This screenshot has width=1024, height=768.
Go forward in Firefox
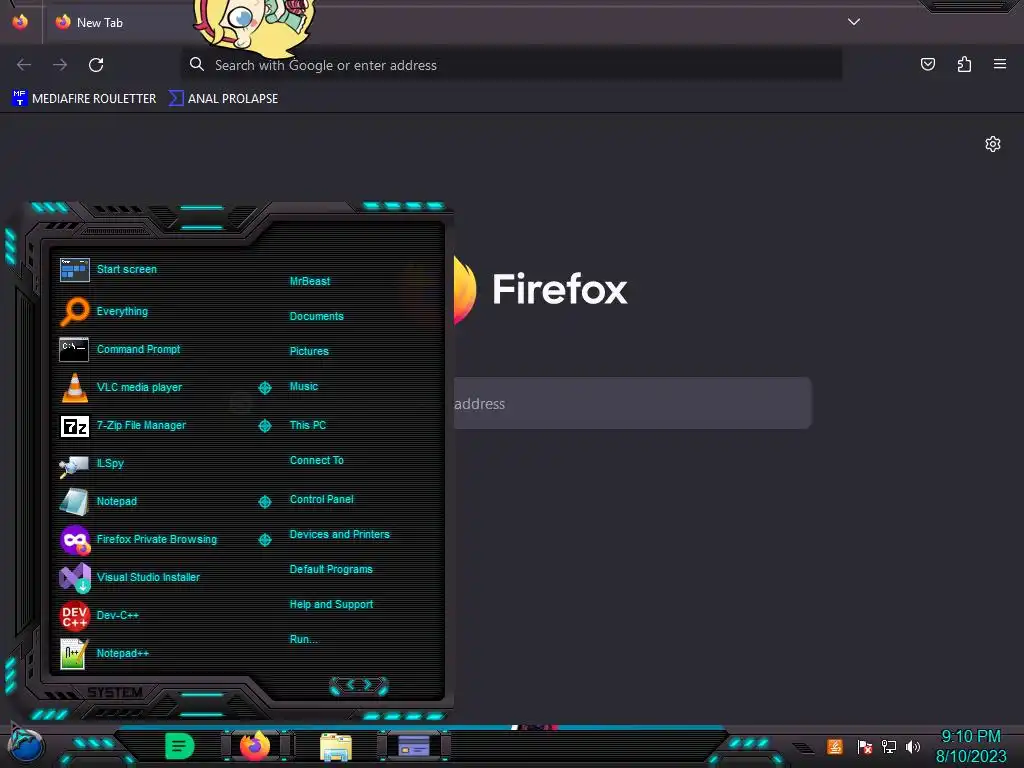[x=60, y=65]
